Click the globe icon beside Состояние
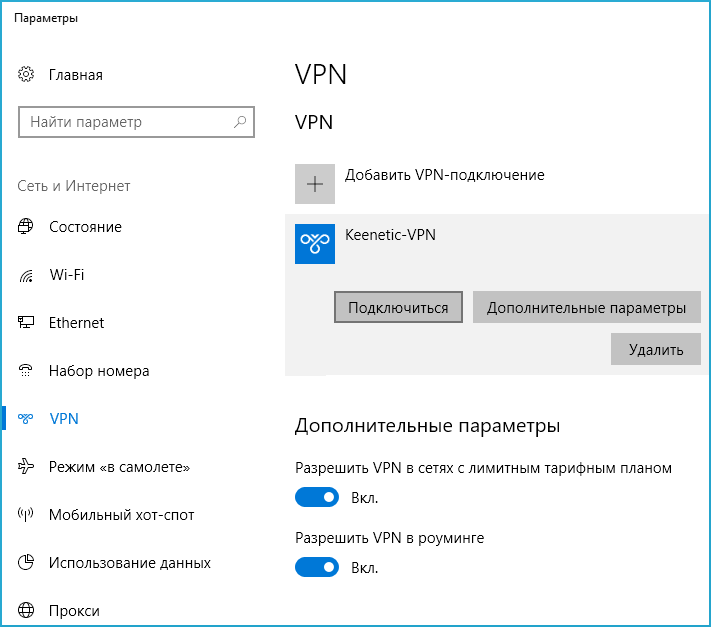This screenshot has width=711, height=627. click(27, 227)
